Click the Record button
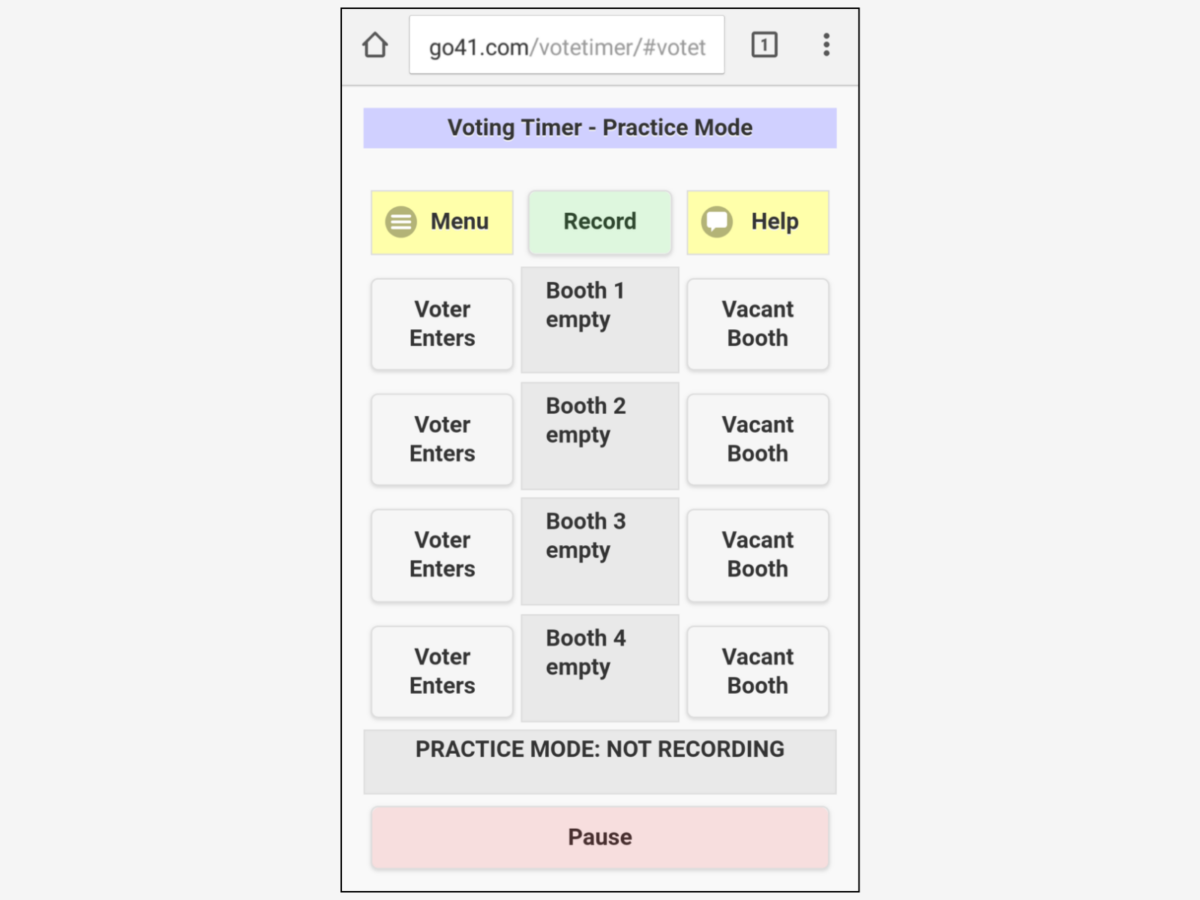The image size is (1200, 900). click(600, 222)
